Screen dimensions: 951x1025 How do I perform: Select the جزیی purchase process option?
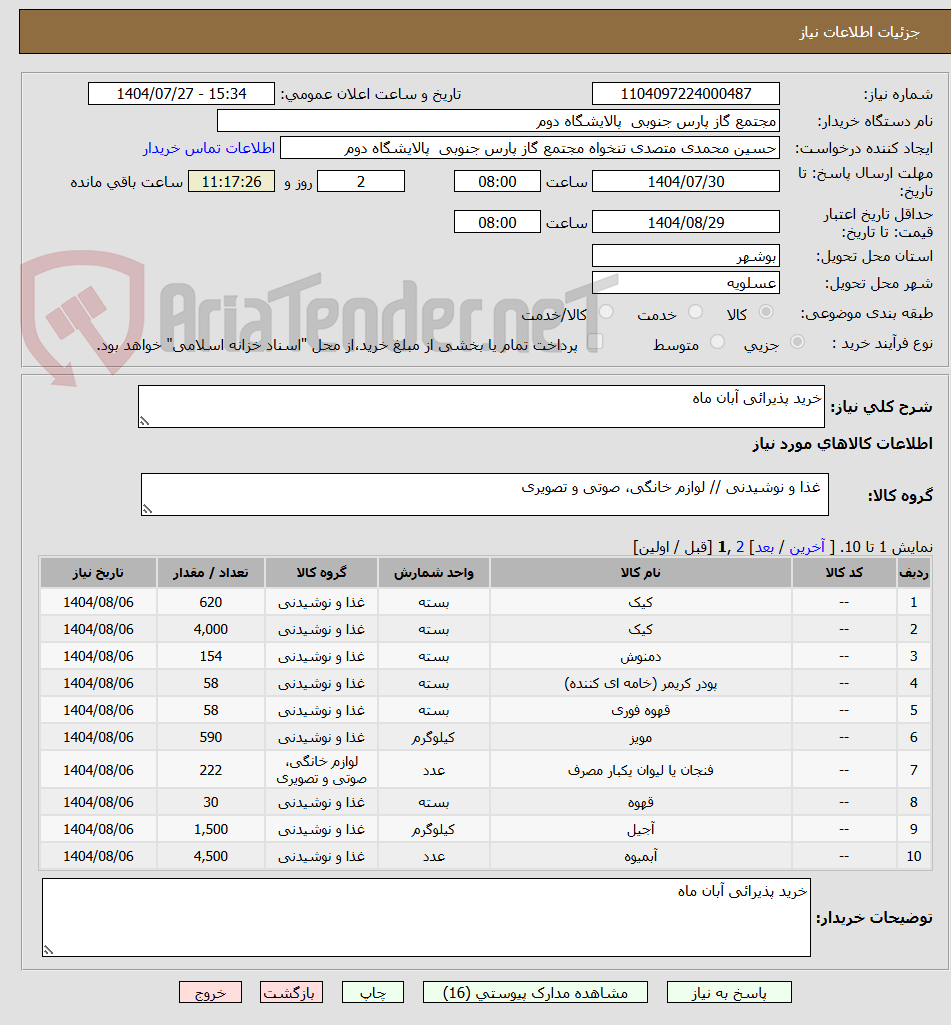797,340
